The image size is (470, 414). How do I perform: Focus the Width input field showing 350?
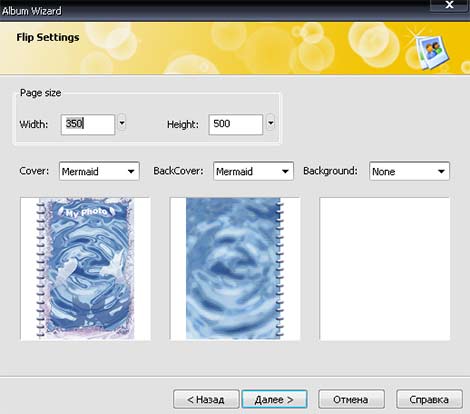(x=88, y=124)
